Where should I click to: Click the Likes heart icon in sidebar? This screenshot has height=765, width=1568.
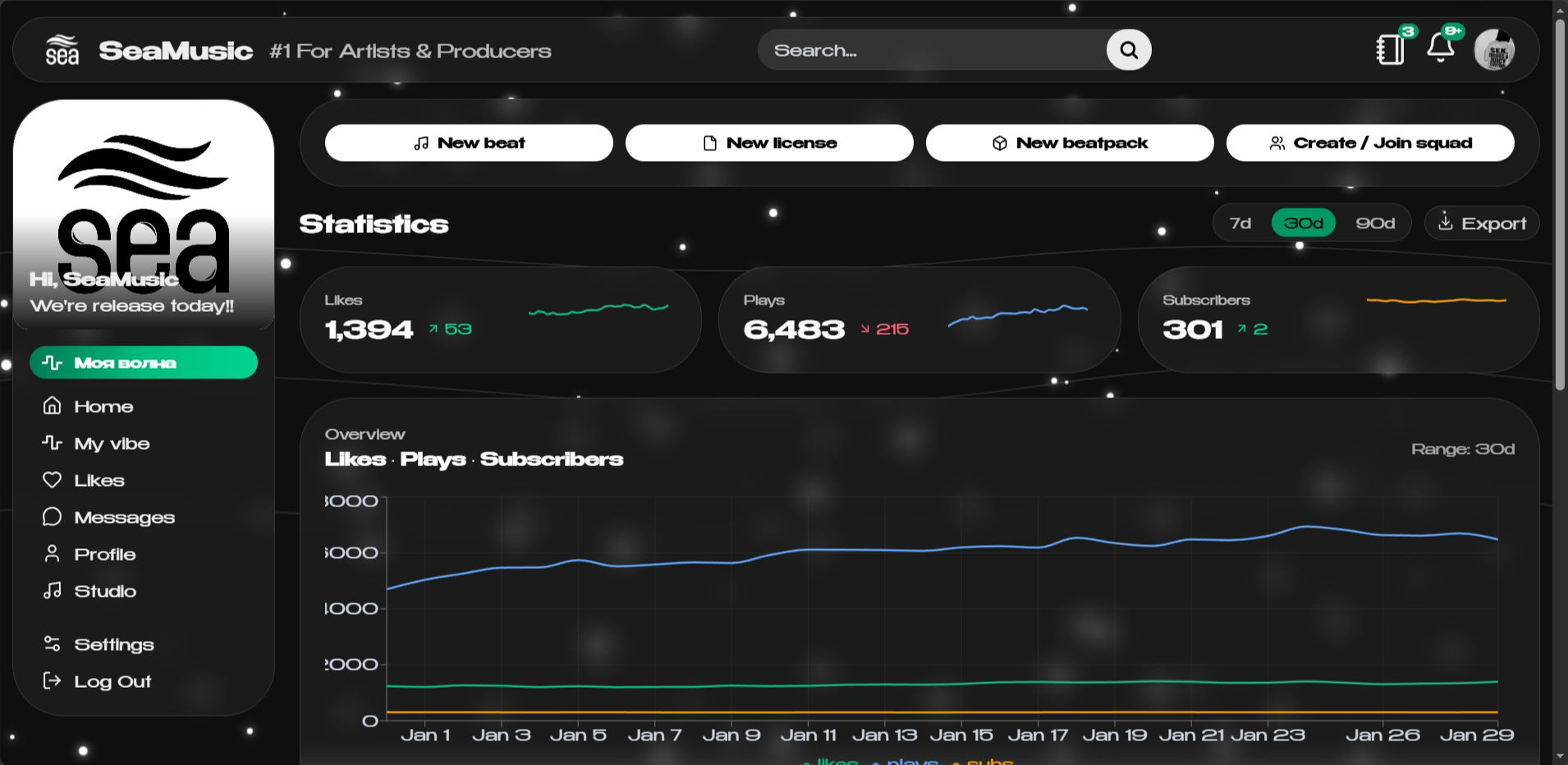[x=53, y=479]
